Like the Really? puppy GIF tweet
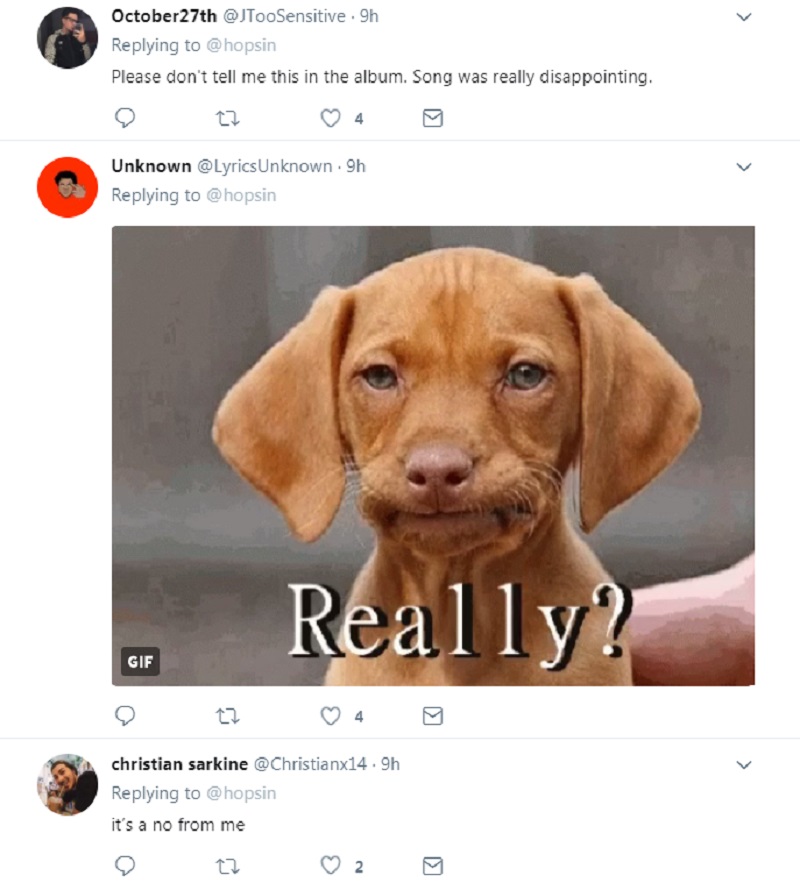Screen dimensions: 800x883 click(330, 716)
